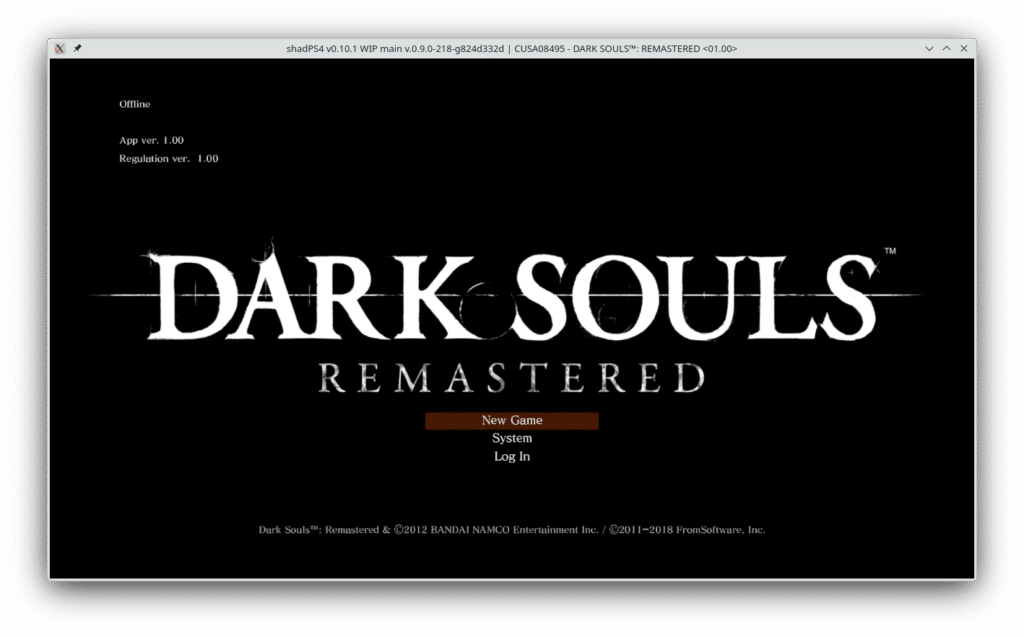Open the System menu option

coord(511,438)
